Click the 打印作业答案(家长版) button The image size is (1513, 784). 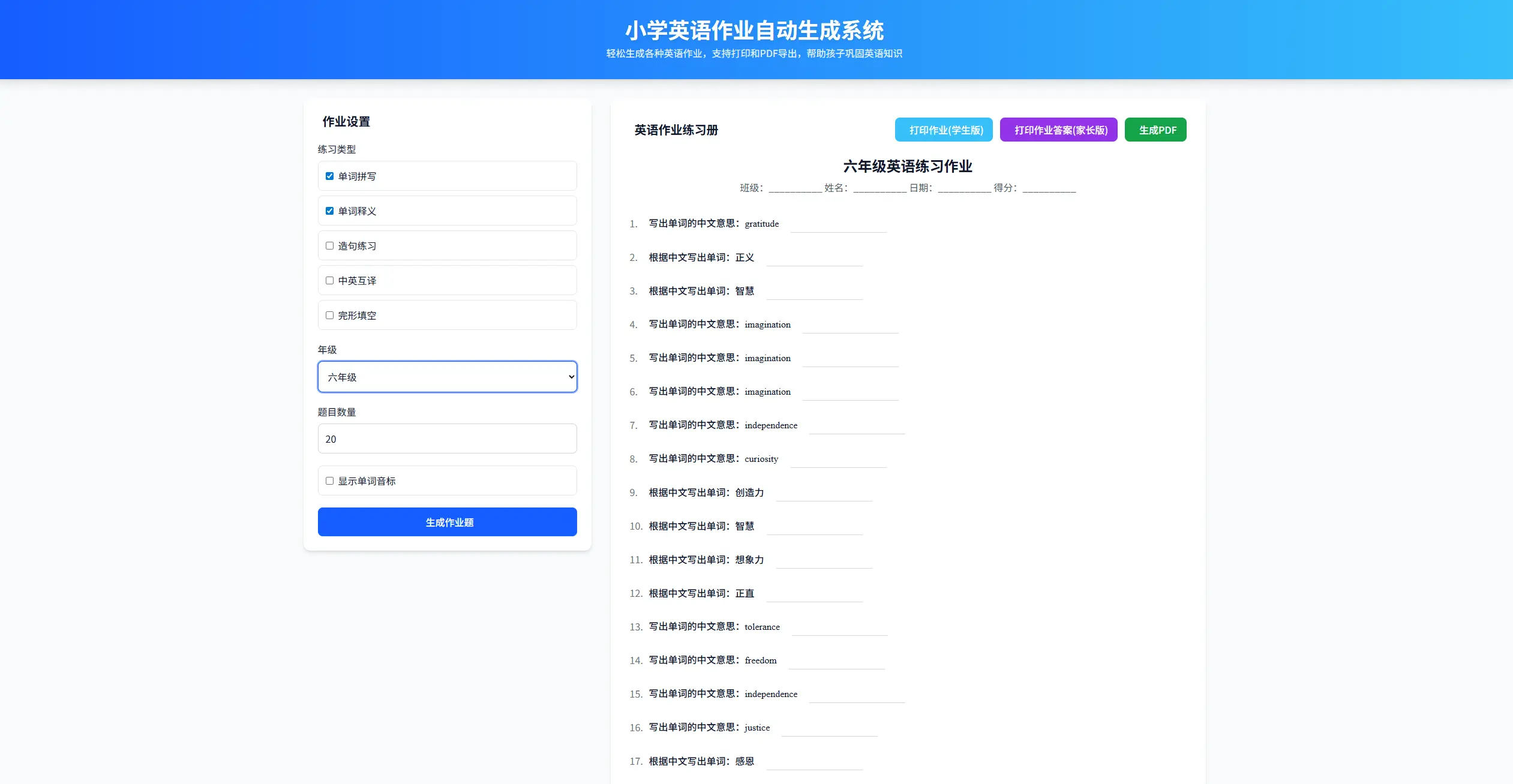click(x=1059, y=129)
